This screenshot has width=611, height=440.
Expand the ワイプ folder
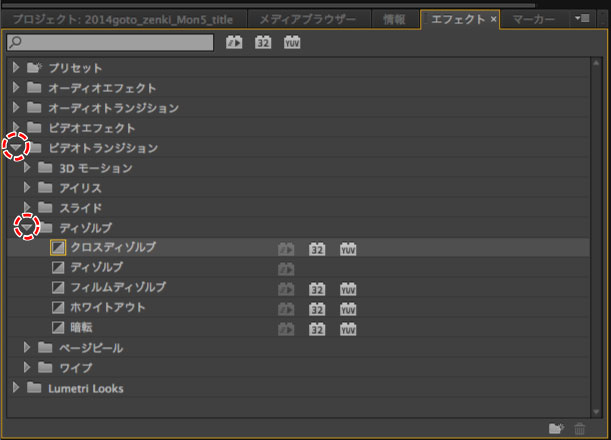(26, 367)
